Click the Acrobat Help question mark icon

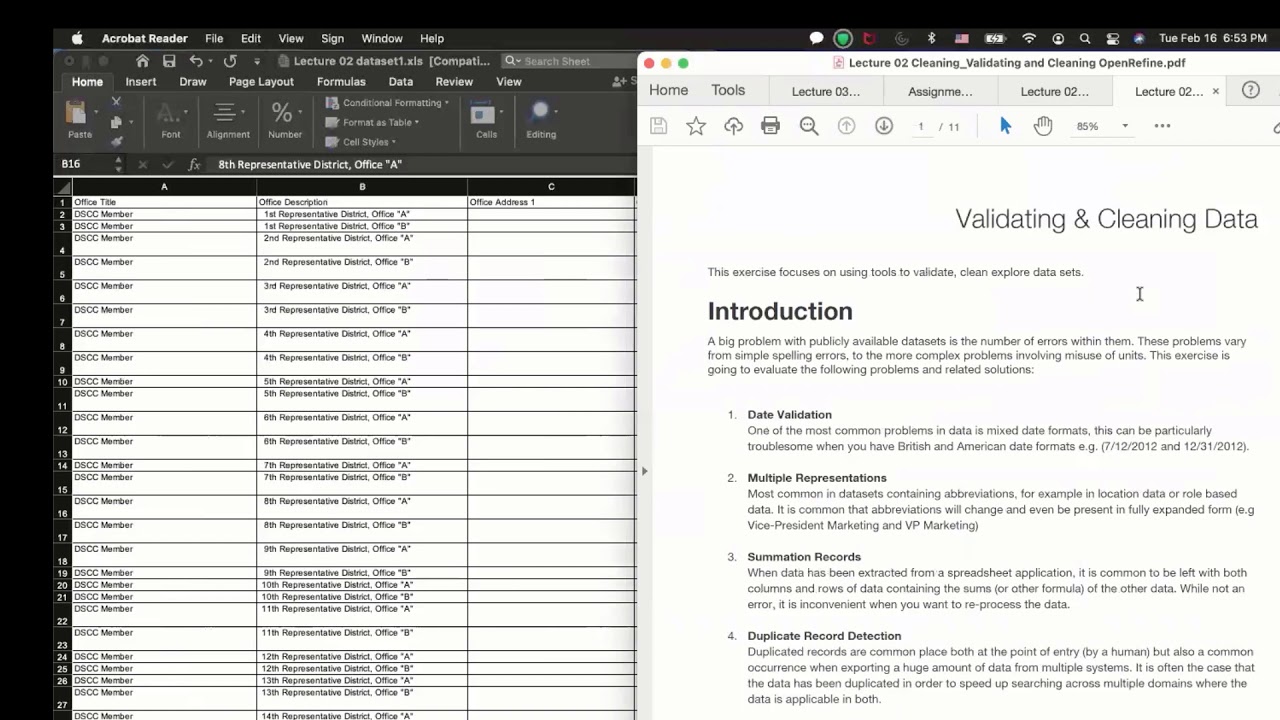1250,90
